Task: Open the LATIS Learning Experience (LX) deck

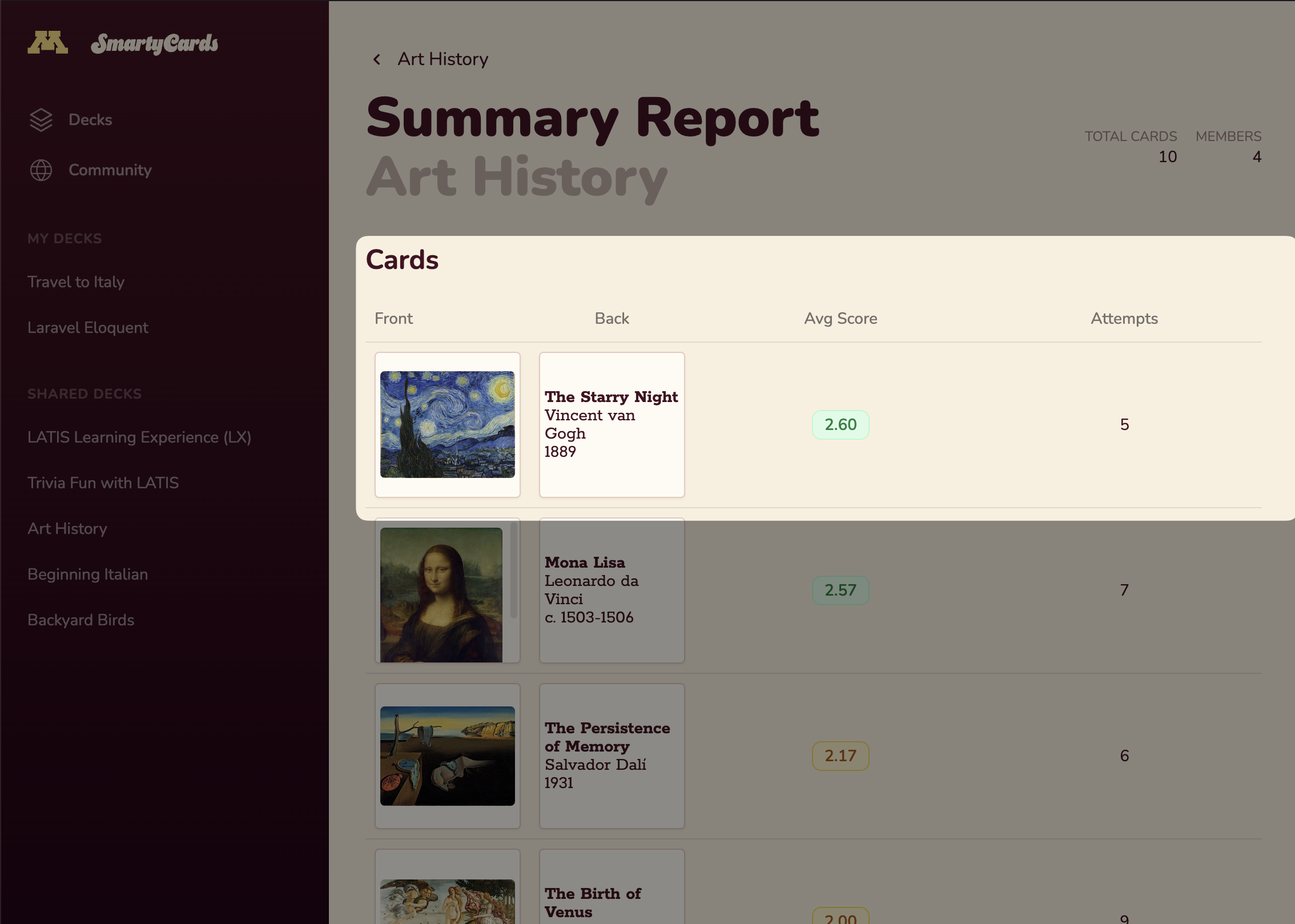Action: tap(139, 437)
